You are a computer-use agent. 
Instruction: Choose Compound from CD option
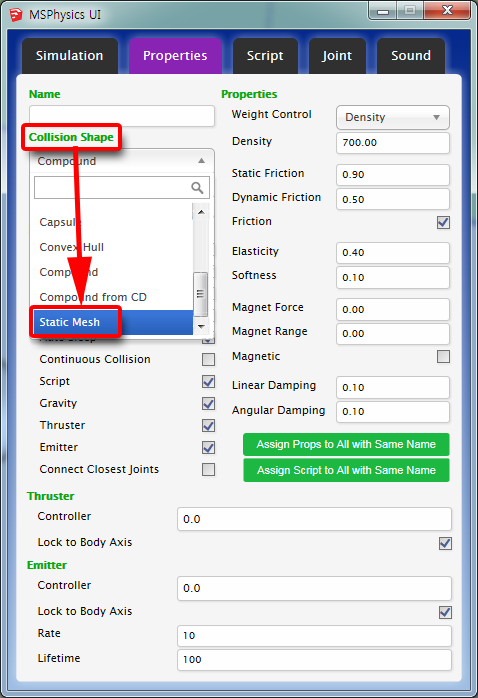(x=111, y=297)
